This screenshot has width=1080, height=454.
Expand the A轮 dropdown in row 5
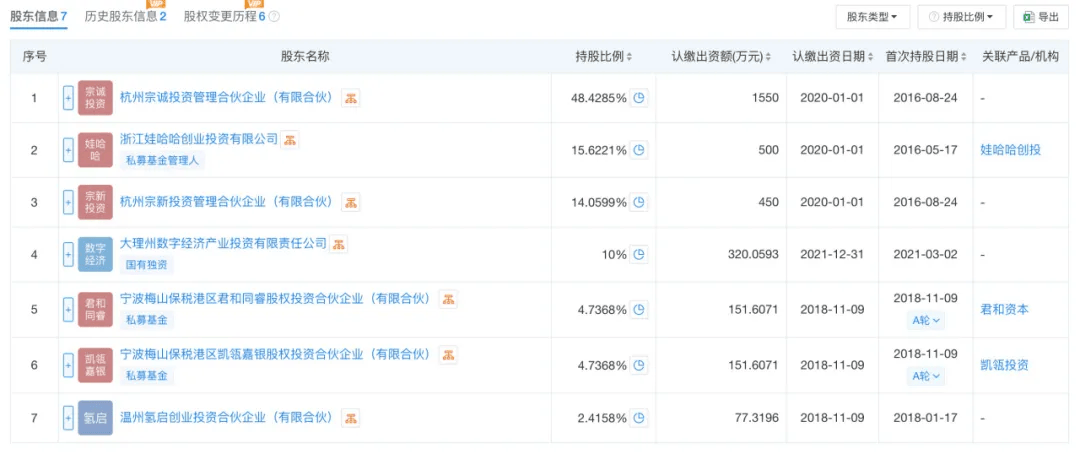click(x=926, y=321)
